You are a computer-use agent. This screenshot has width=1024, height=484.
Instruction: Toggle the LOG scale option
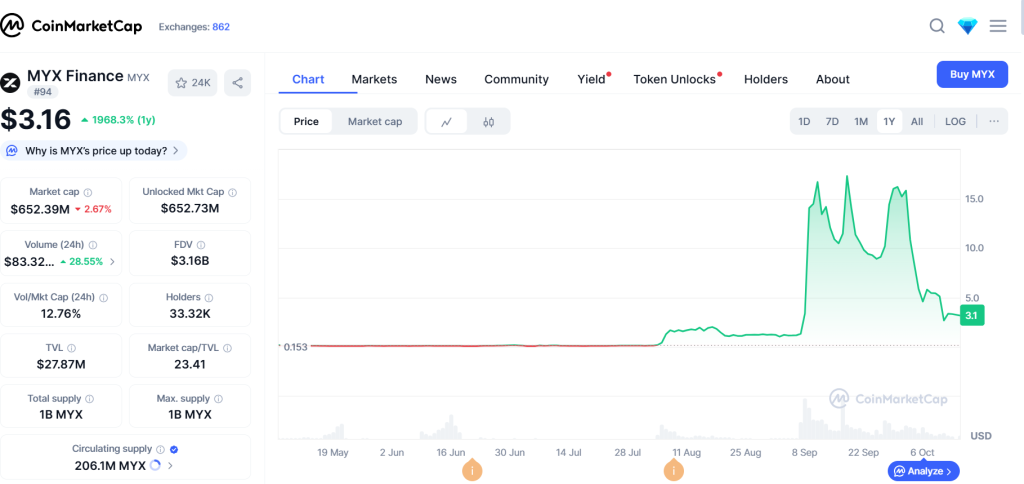click(955, 122)
